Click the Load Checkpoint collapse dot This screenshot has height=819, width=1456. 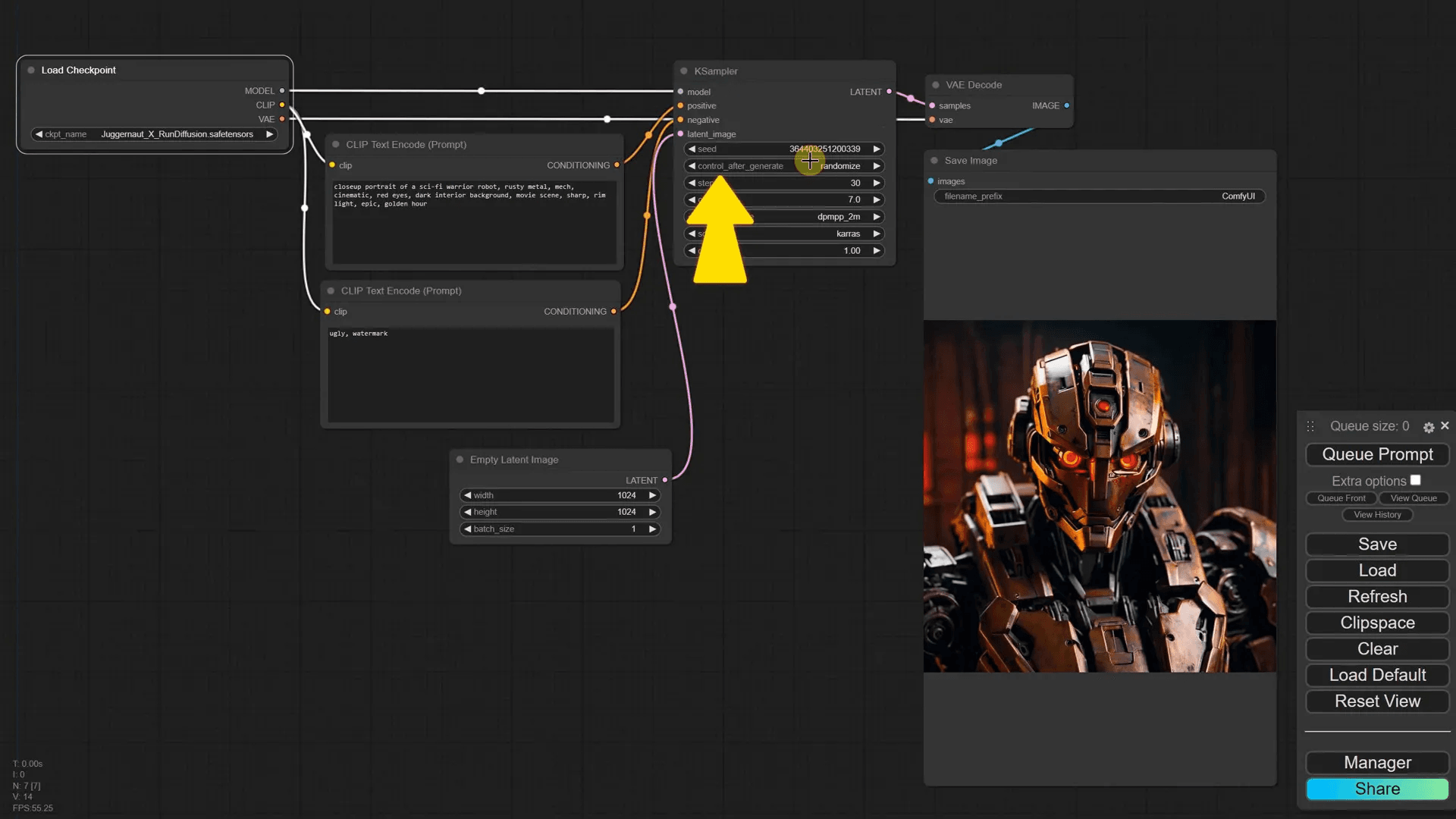[x=31, y=70]
